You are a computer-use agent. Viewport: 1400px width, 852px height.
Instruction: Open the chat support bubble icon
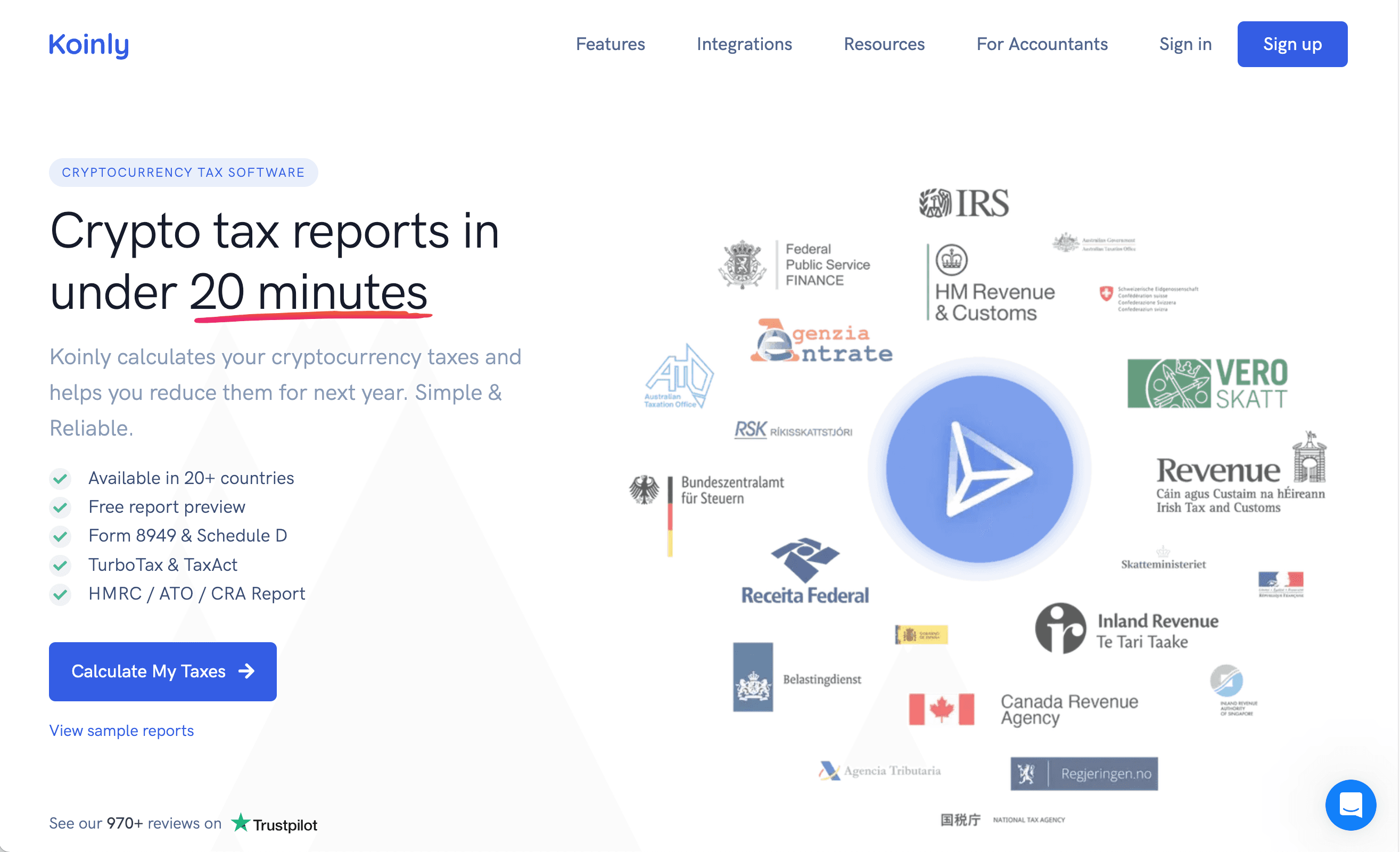pos(1350,804)
